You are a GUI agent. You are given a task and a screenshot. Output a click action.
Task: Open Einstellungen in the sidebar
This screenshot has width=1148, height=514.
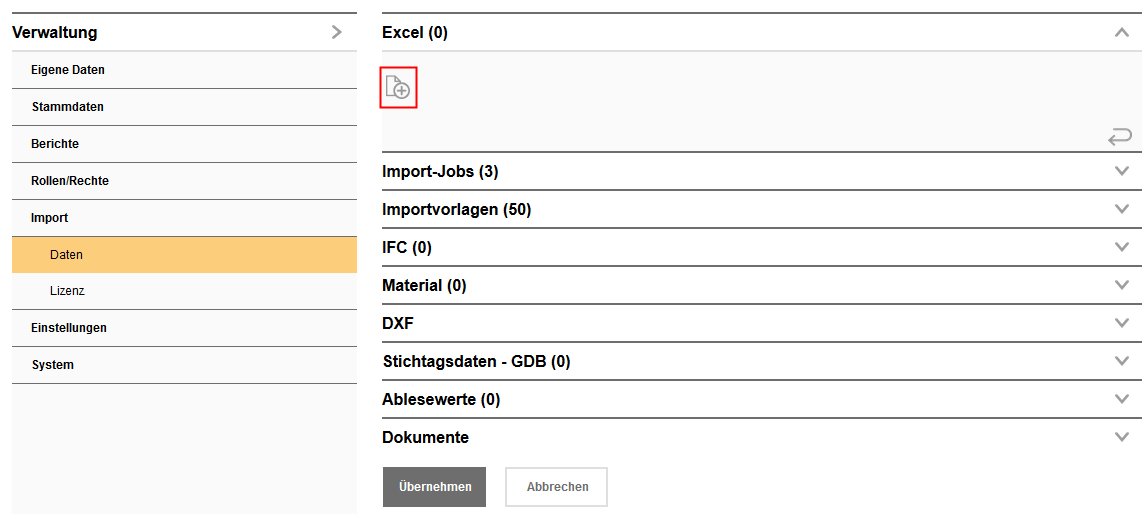coord(69,328)
